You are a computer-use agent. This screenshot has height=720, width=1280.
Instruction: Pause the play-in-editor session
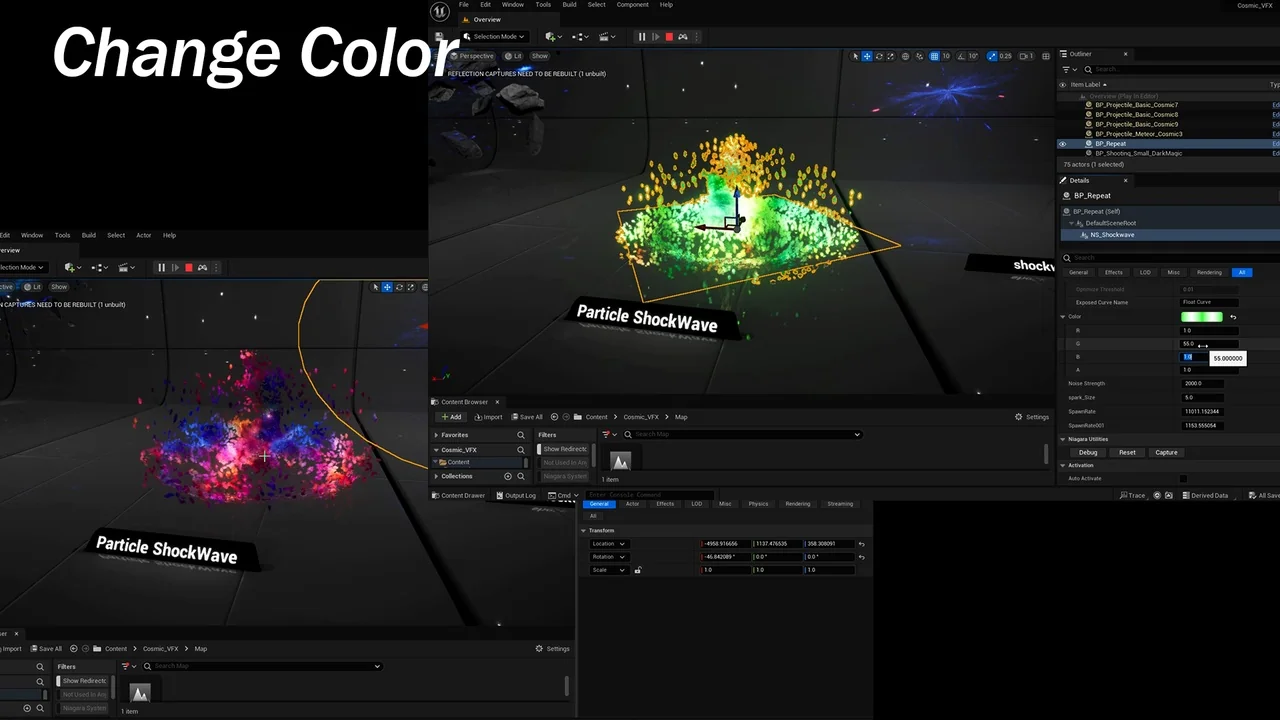pos(642,37)
